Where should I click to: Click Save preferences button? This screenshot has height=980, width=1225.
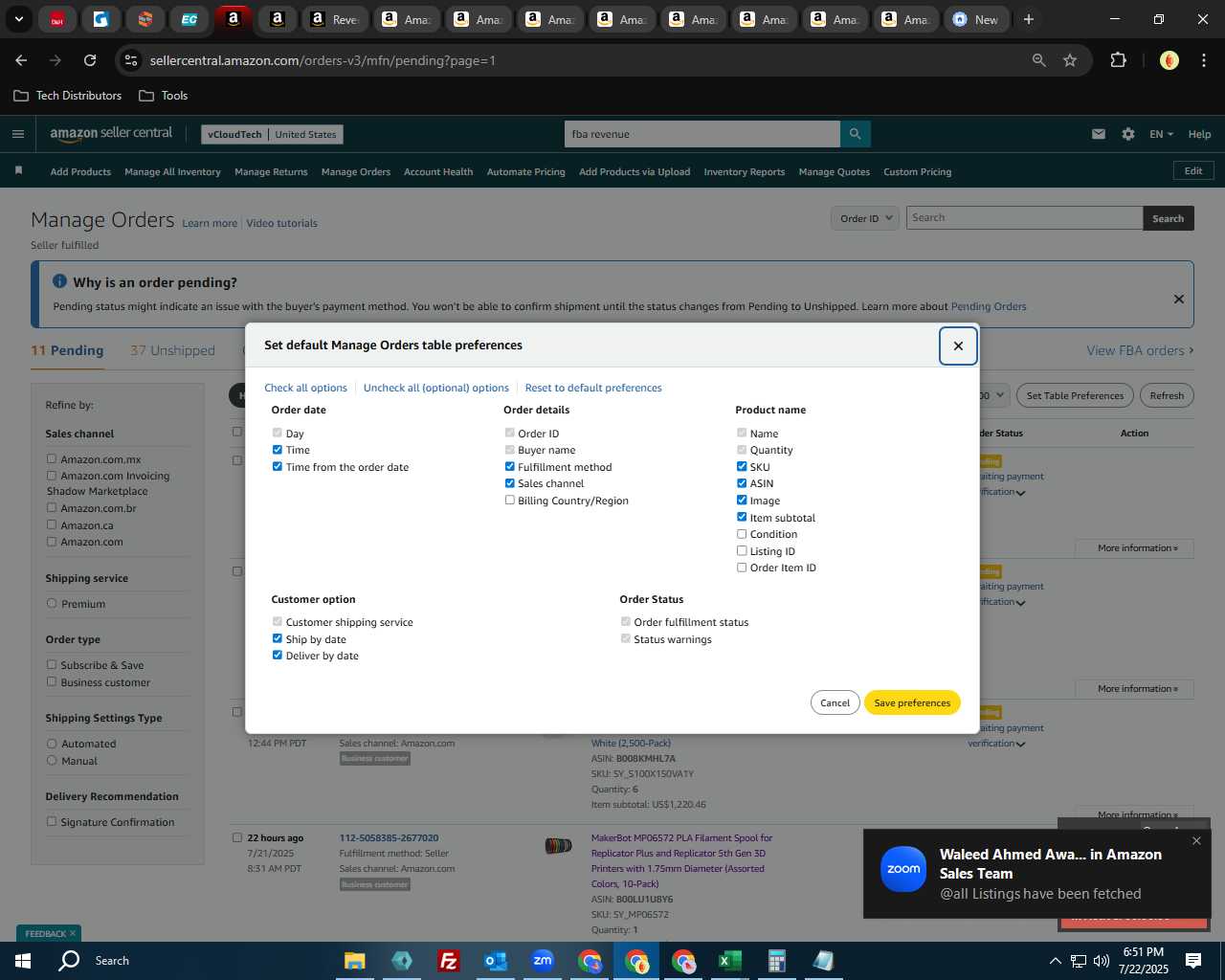(x=912, y=702)
